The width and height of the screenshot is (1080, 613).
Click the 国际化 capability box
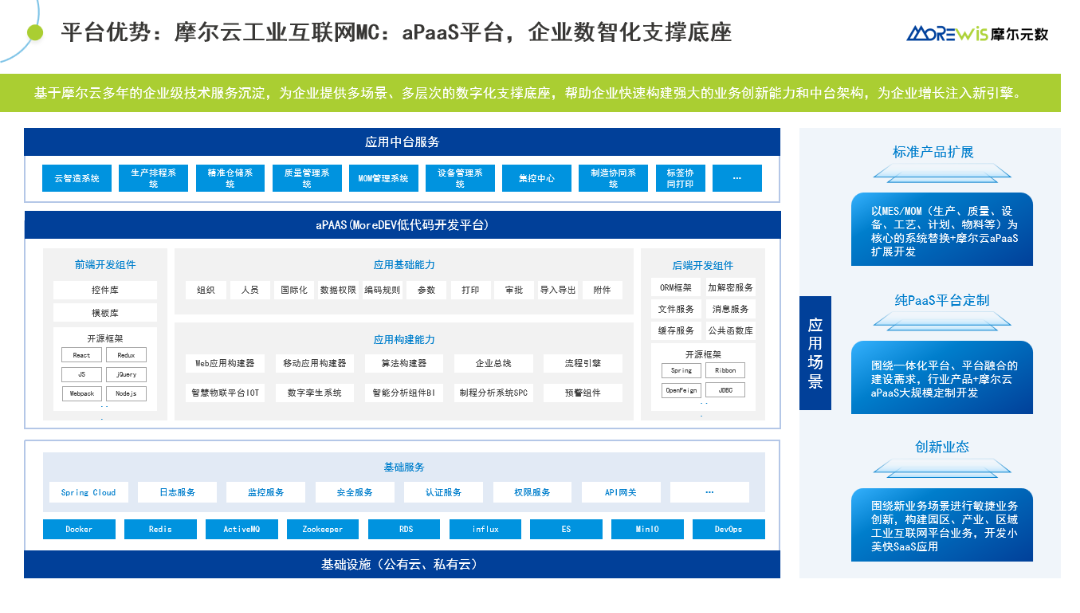[293, 290]
